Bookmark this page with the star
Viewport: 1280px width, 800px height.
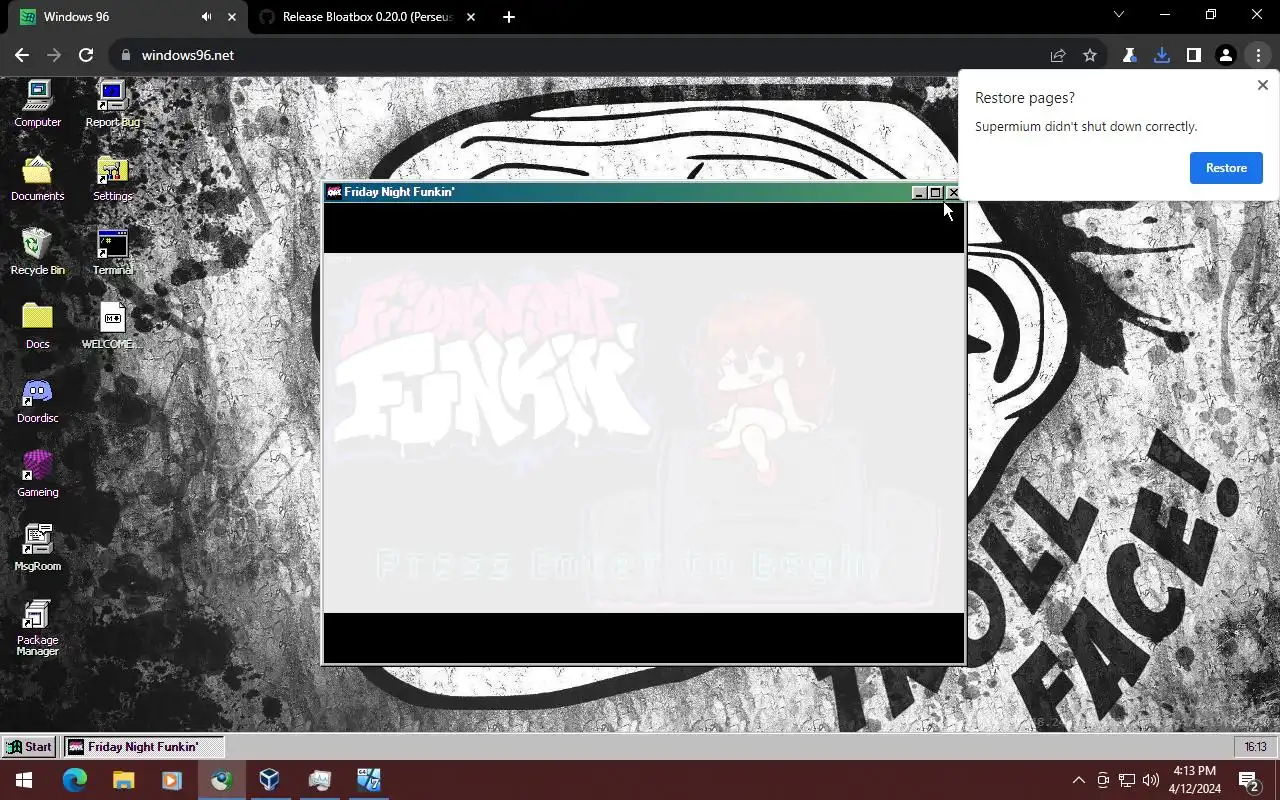[1090, 55]
